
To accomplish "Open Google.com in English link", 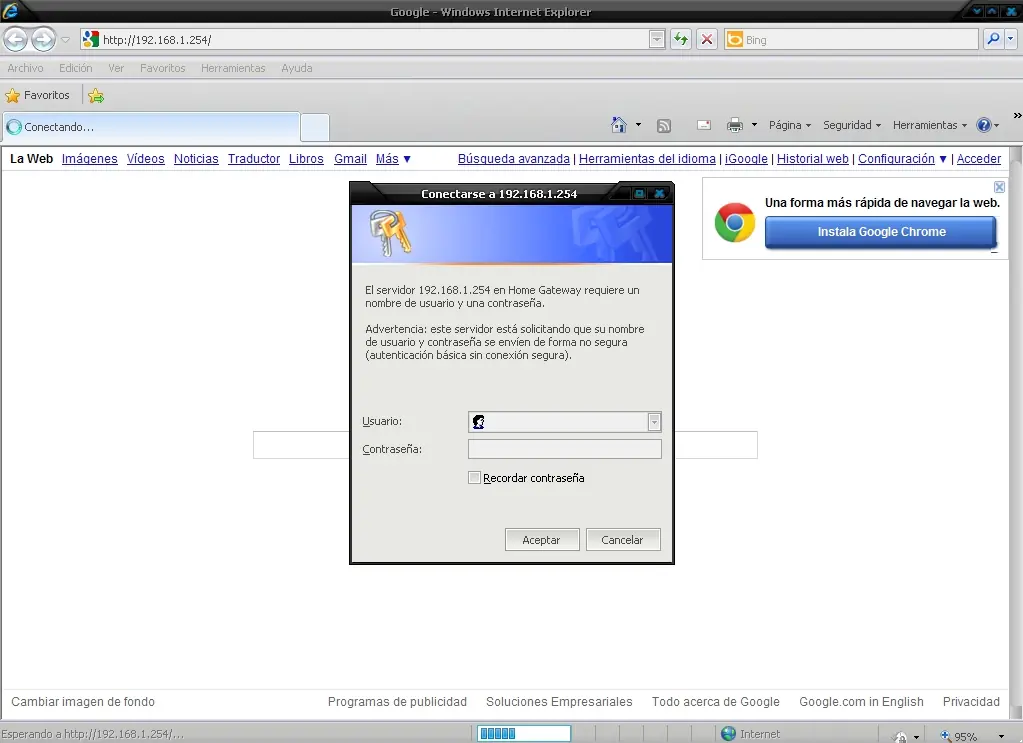I will click(x=861, y=701).
